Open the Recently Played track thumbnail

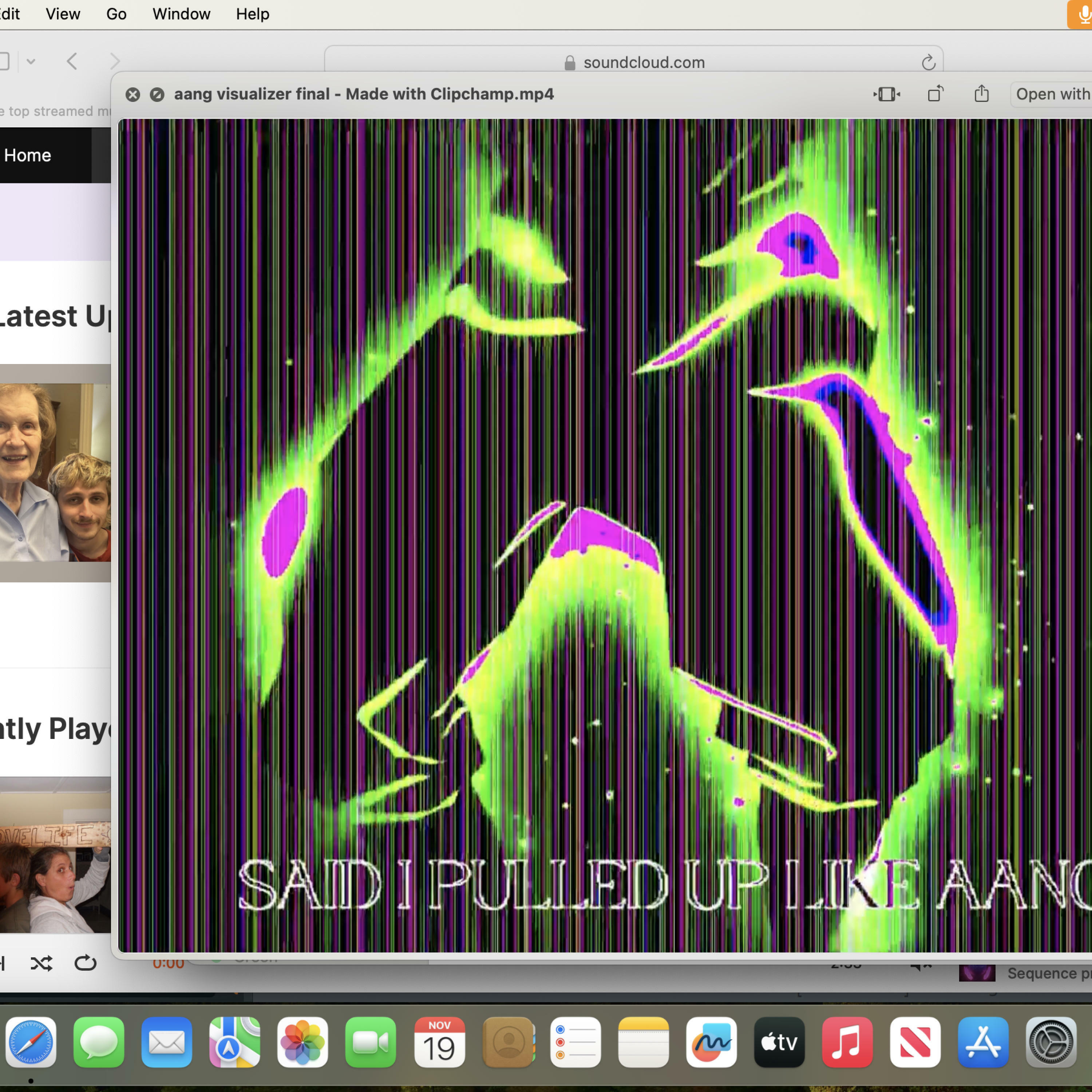(x=55, y=855)
